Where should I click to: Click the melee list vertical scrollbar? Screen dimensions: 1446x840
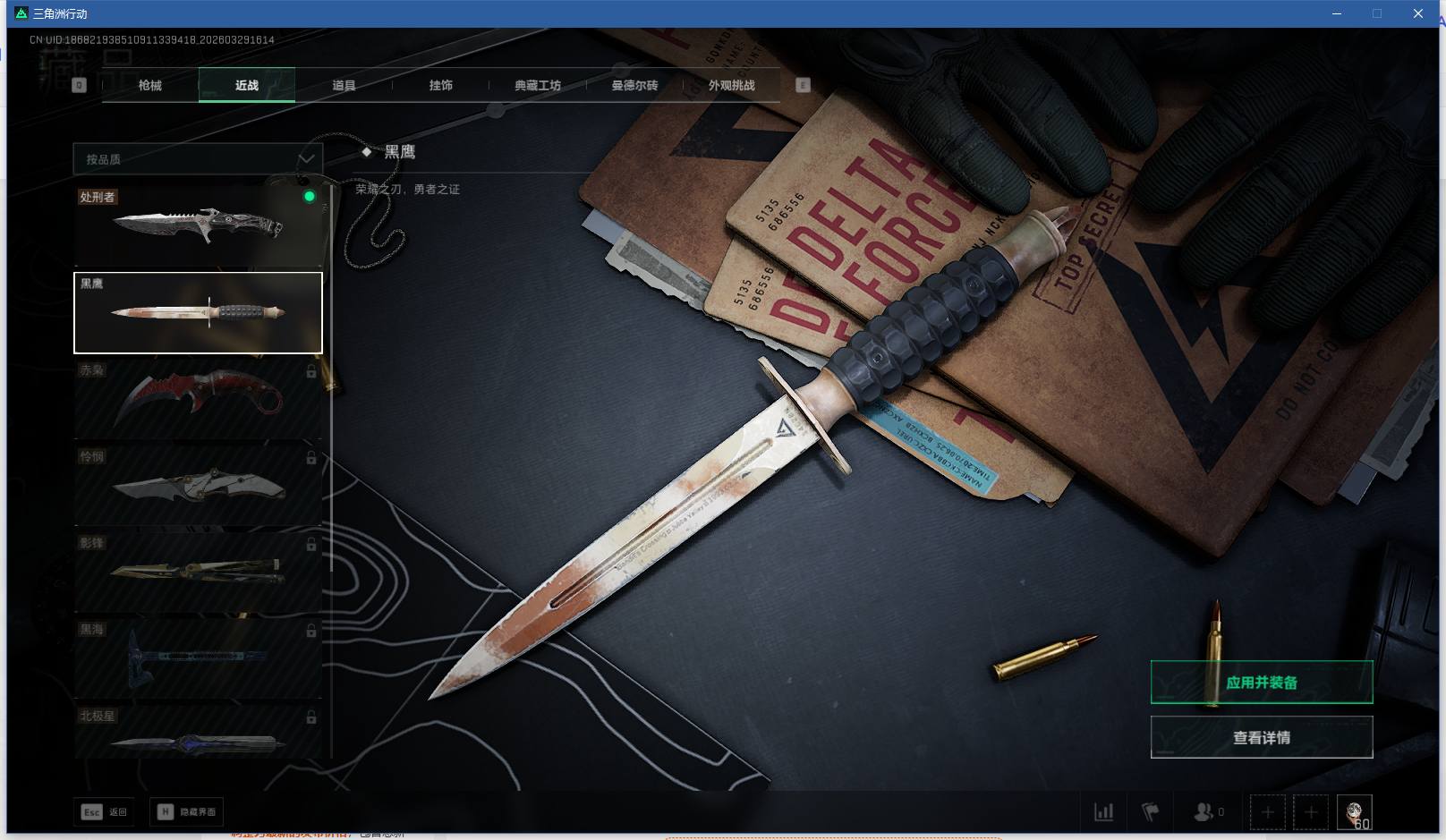click(x=332, y=378)
